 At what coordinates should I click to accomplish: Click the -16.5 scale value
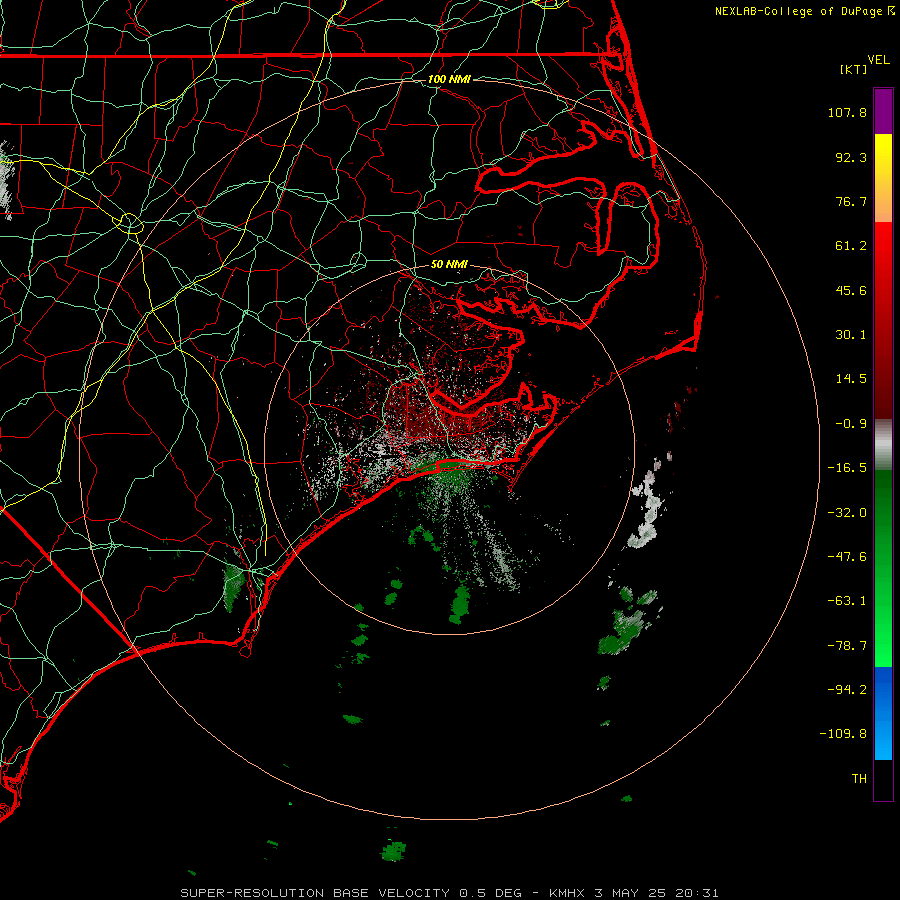pos(847,468)
